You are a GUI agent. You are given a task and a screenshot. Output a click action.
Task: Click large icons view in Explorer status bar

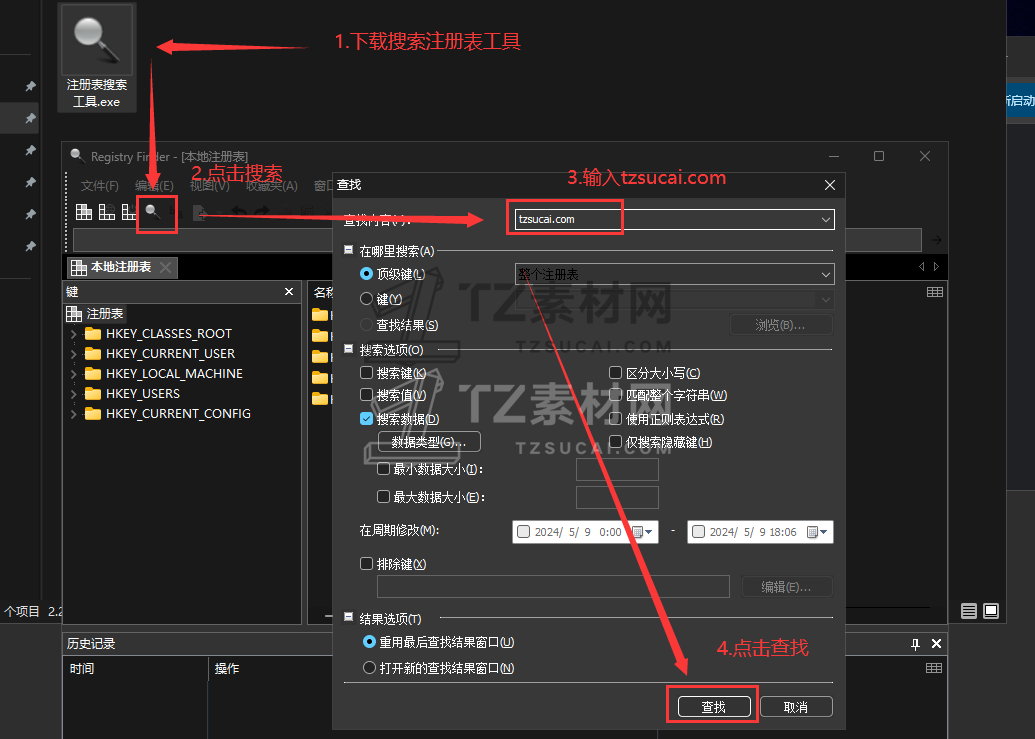click(x=991, y=611)
